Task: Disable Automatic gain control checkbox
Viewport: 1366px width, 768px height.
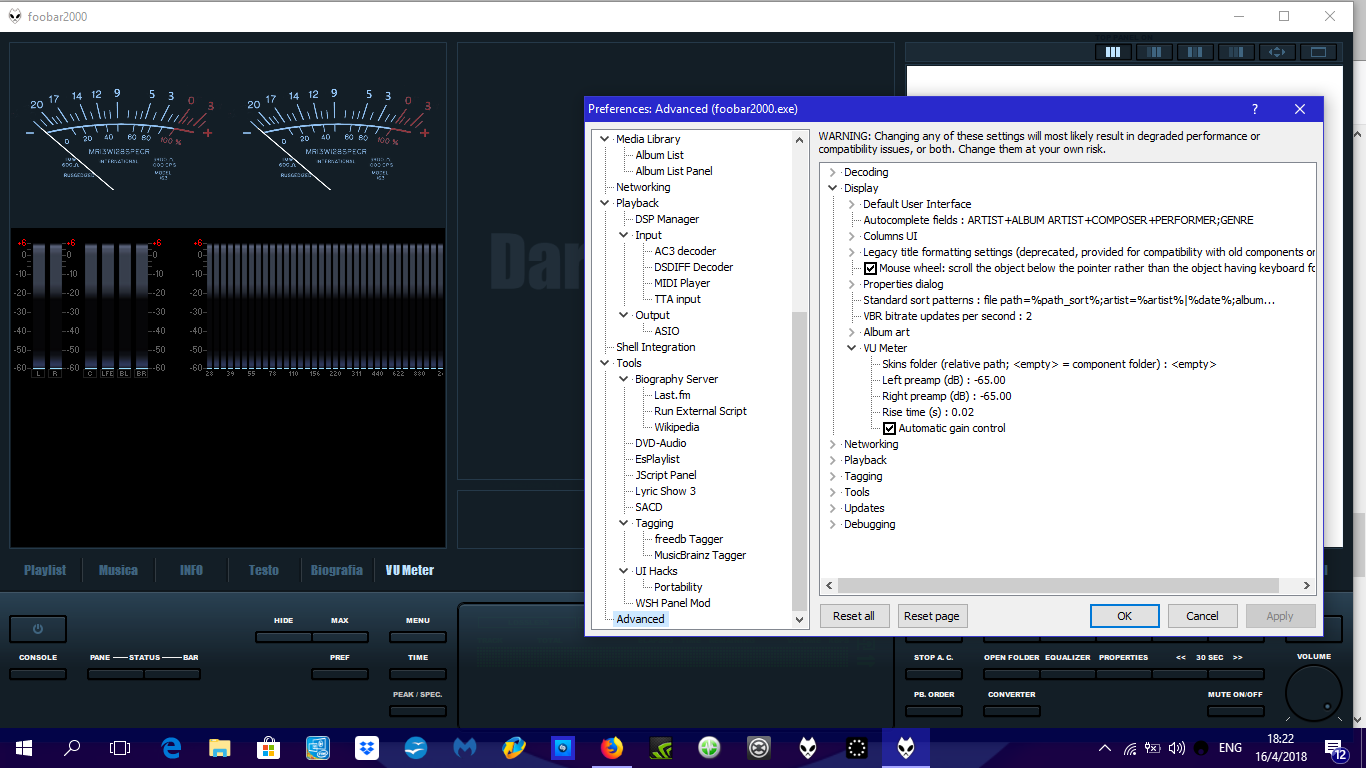Action: 889,428
